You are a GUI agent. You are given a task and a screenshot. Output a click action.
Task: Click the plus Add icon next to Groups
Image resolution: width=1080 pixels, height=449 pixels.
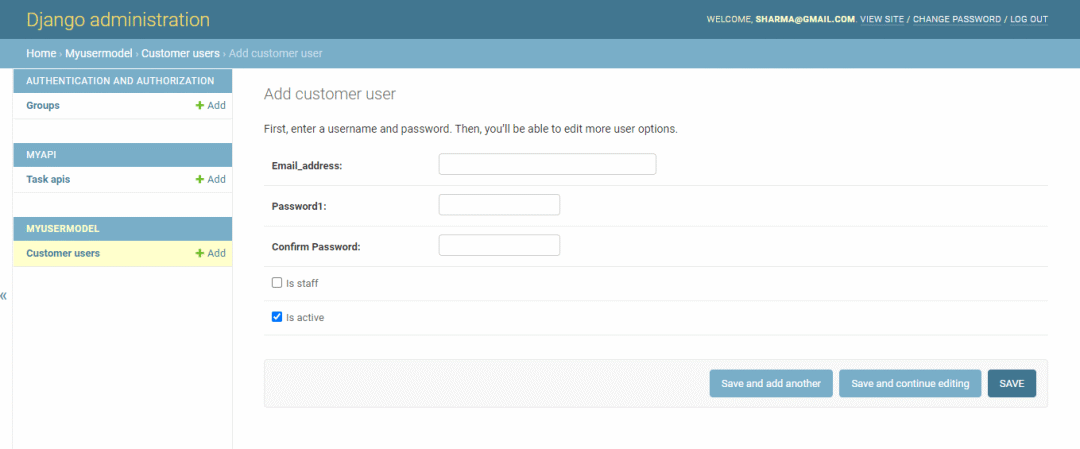pos(200,106)
